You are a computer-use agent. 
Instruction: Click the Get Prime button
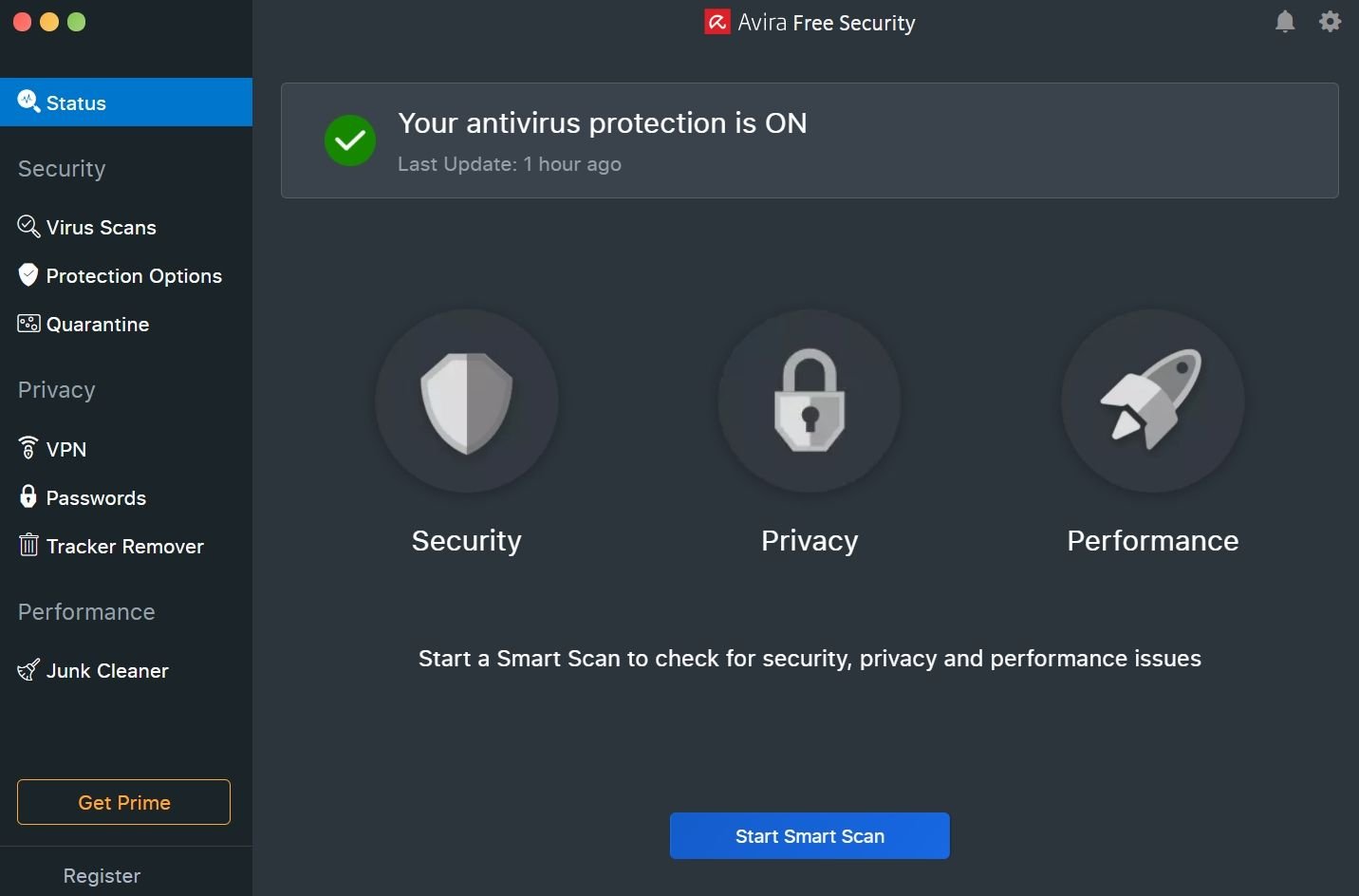pos(123,802)
